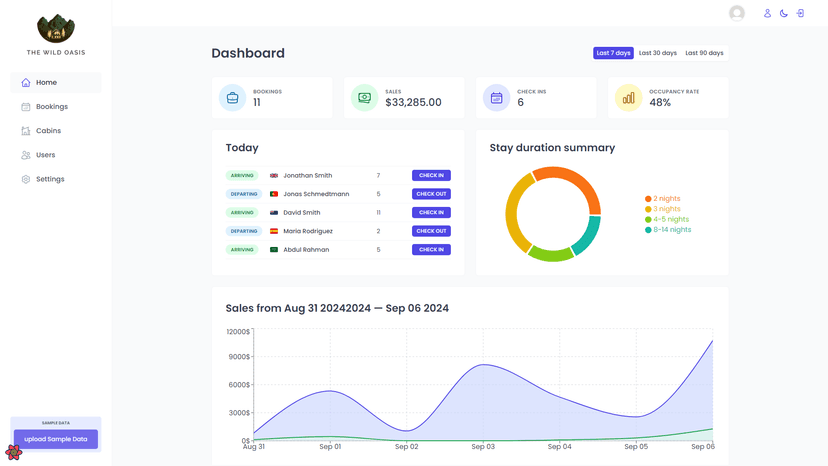Click the Bookings briefcase stat icon

[232, 98]
